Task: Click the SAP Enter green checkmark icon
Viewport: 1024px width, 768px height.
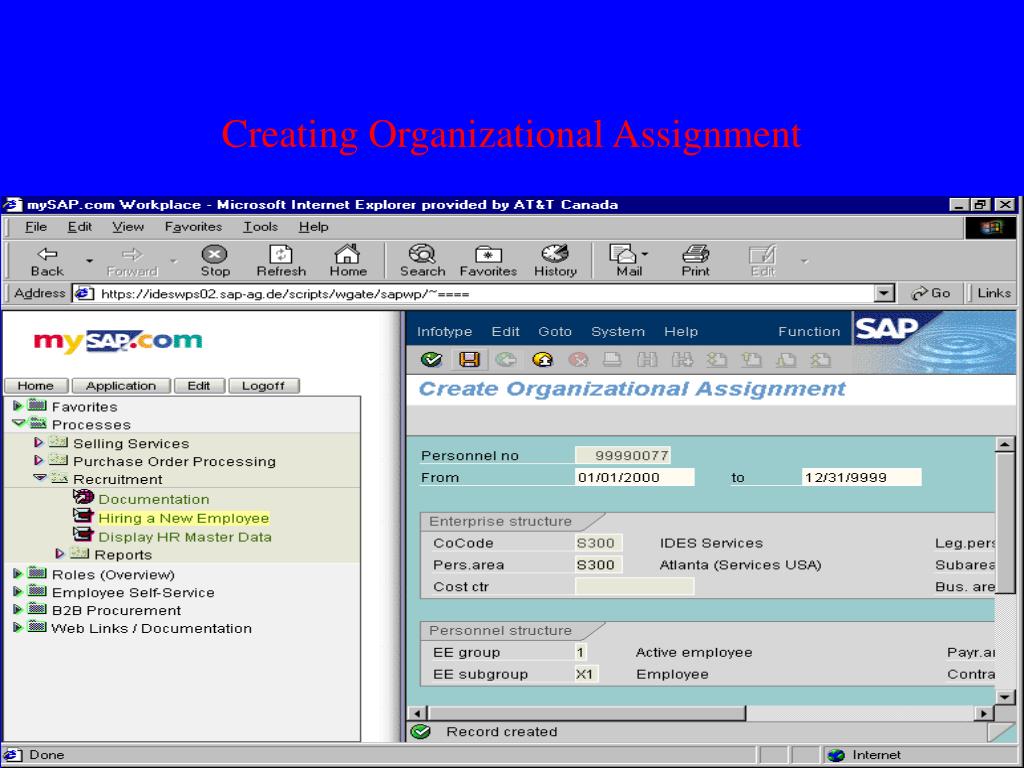Action: [x=431, y=359]
